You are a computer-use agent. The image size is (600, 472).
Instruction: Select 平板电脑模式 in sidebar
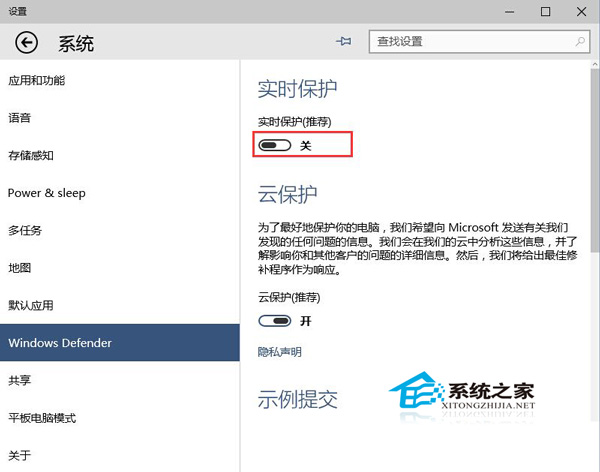point(120,418)
